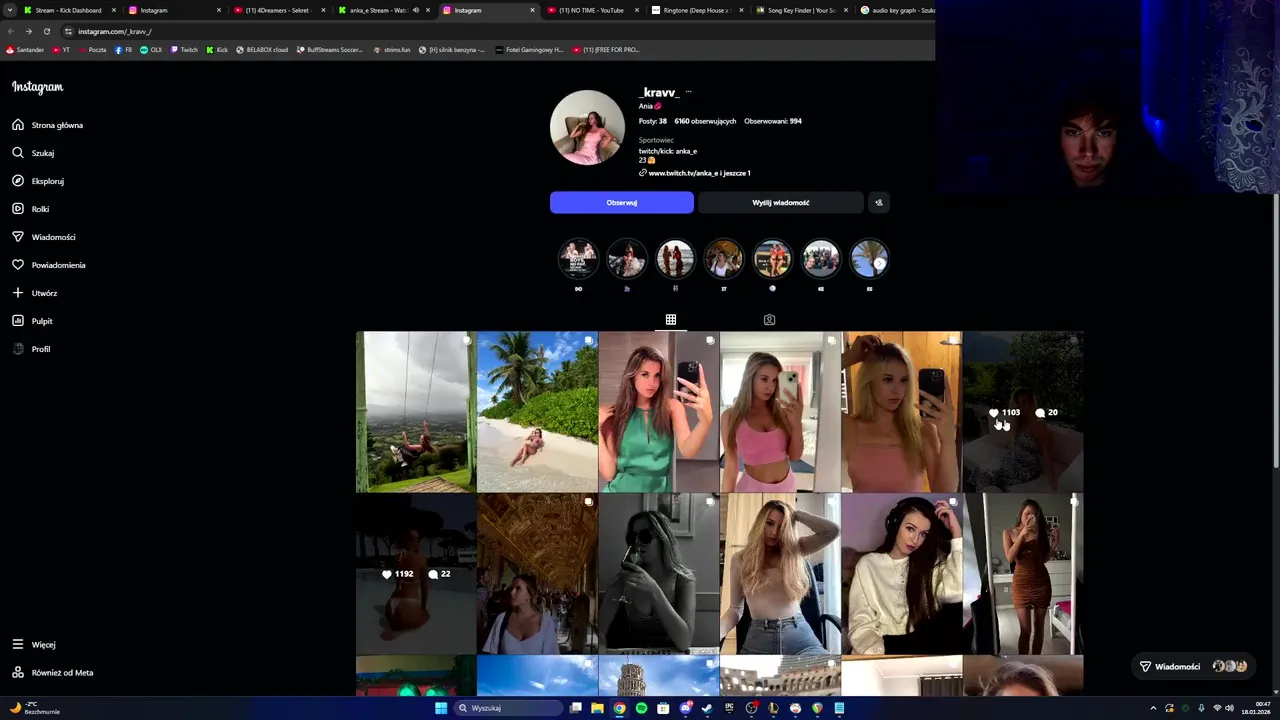Open post of woman wearing headphones
The image size is (1280, 720).
click(902, 574)
